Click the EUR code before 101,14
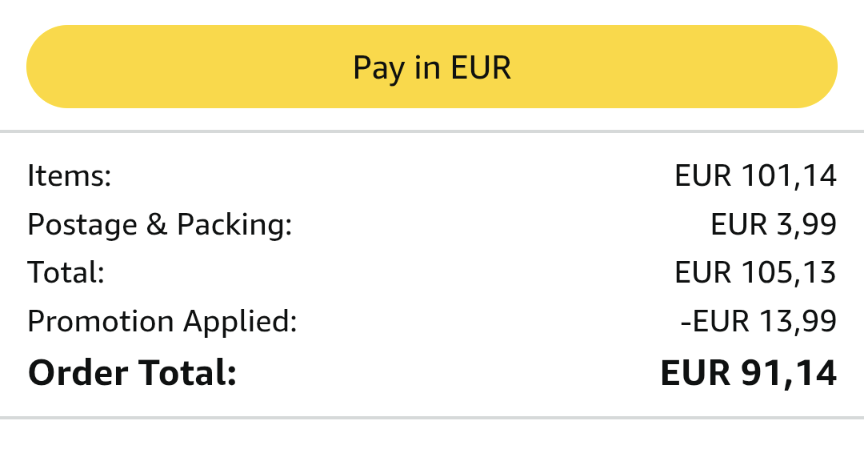This screenshot has height=452, width=864. [x=704, y=176]
